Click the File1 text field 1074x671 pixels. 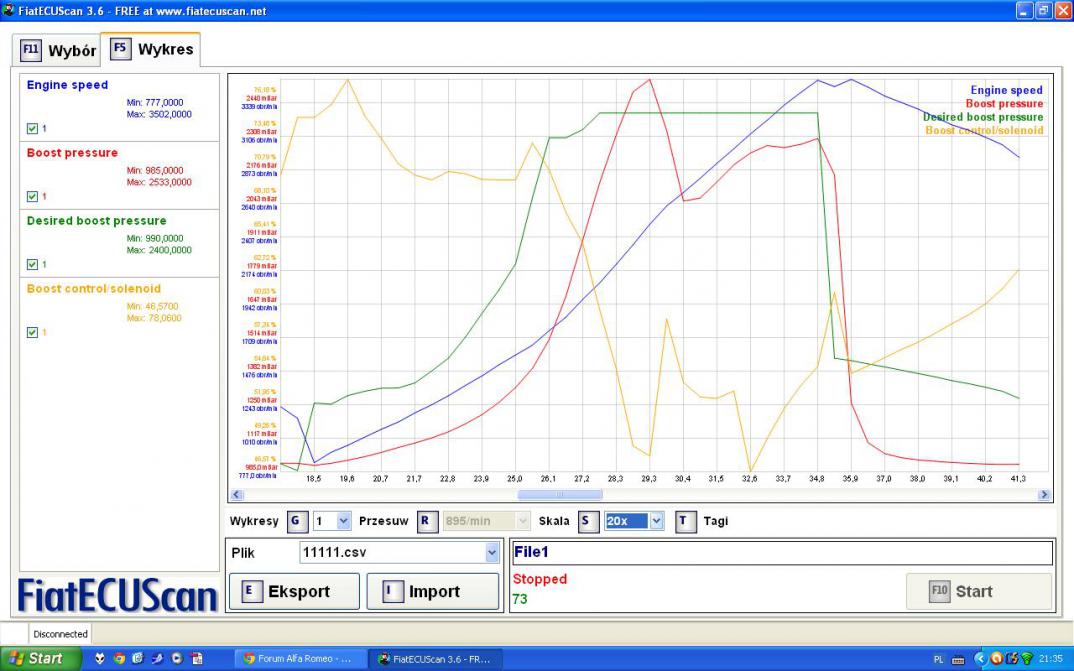tap(782, 553)
